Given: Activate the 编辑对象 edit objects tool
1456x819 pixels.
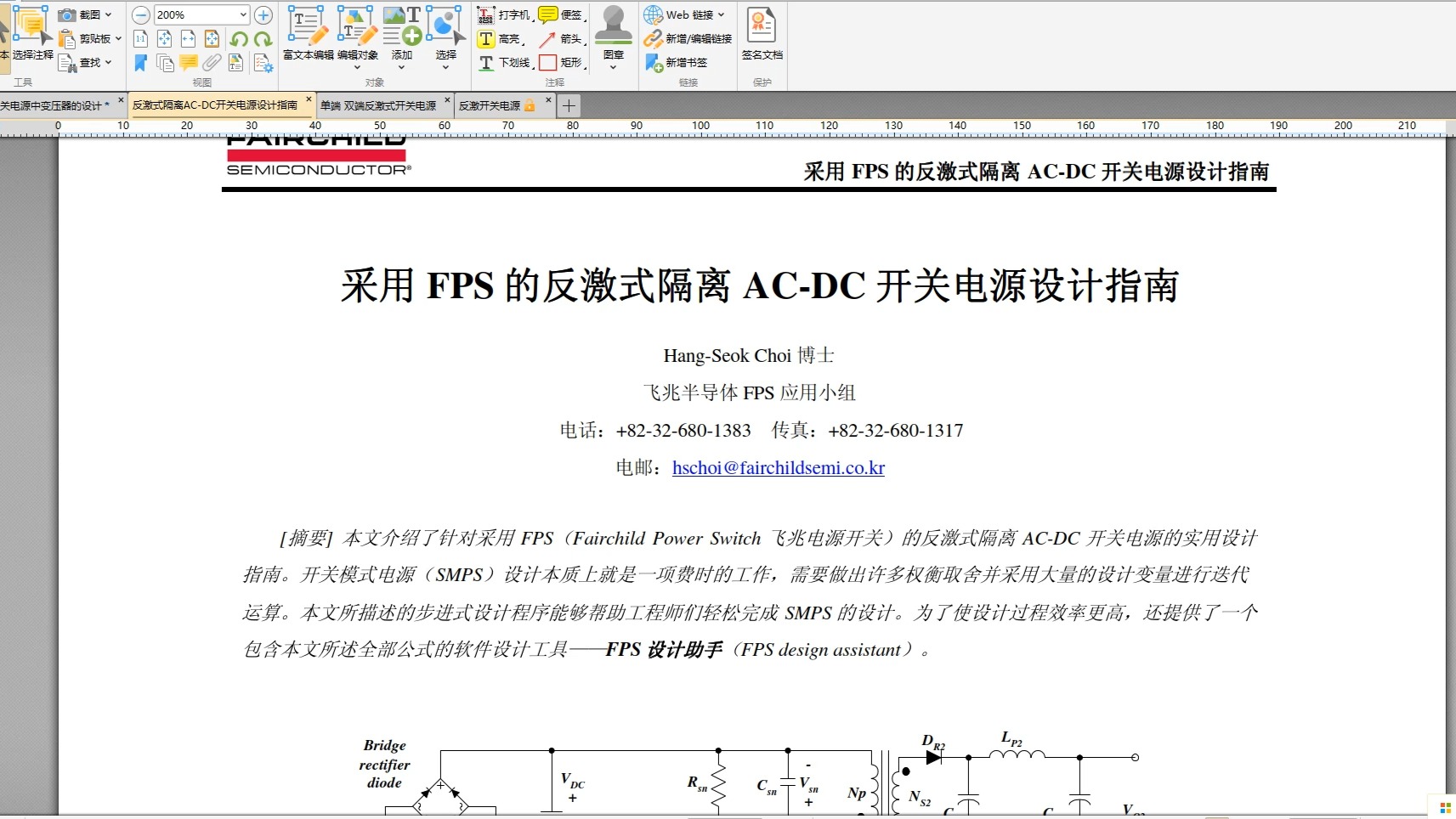Looking at the screenshot, I should pyautogui.click(x=357, y=27).
